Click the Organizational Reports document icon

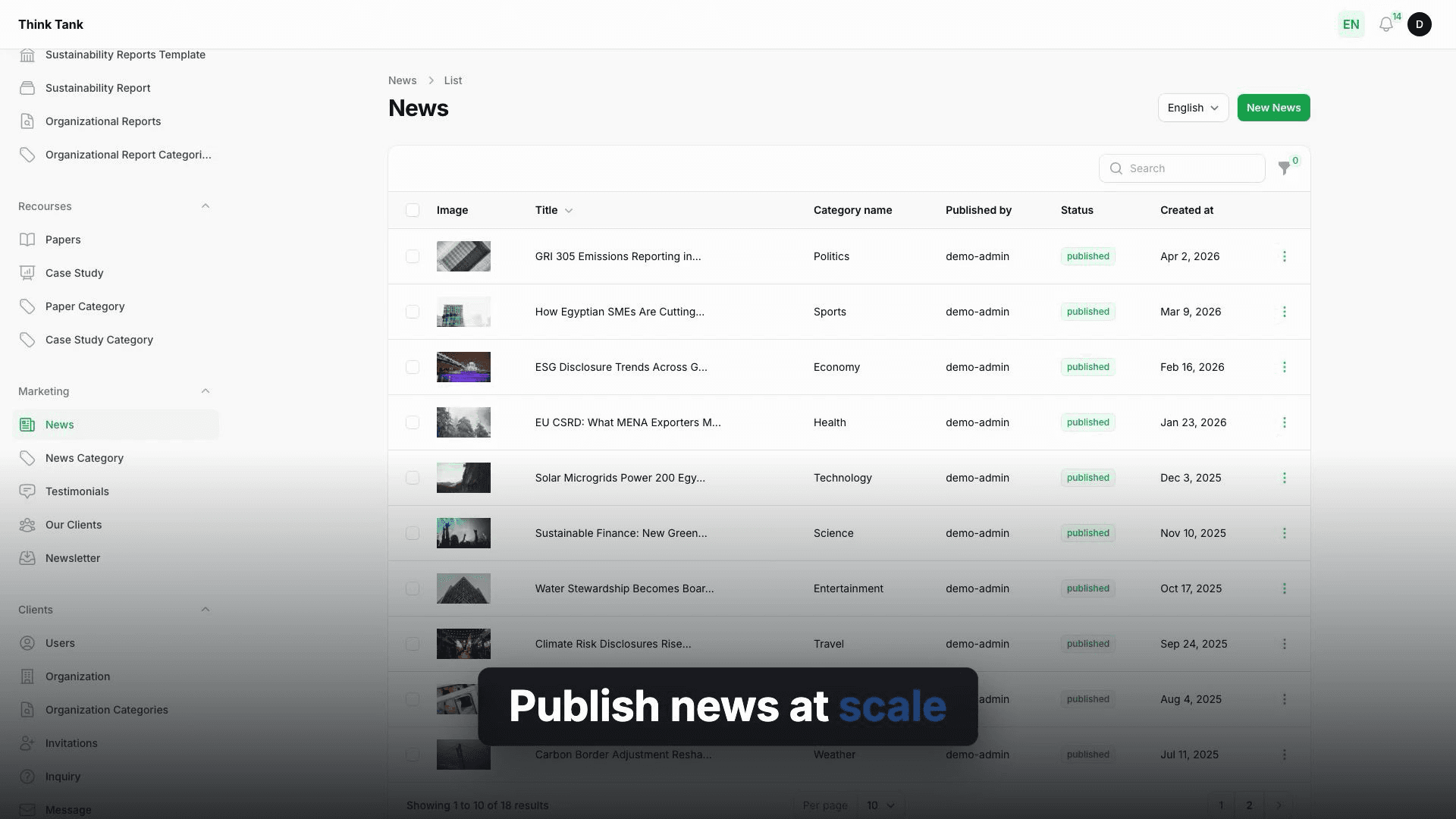point(27,121)
